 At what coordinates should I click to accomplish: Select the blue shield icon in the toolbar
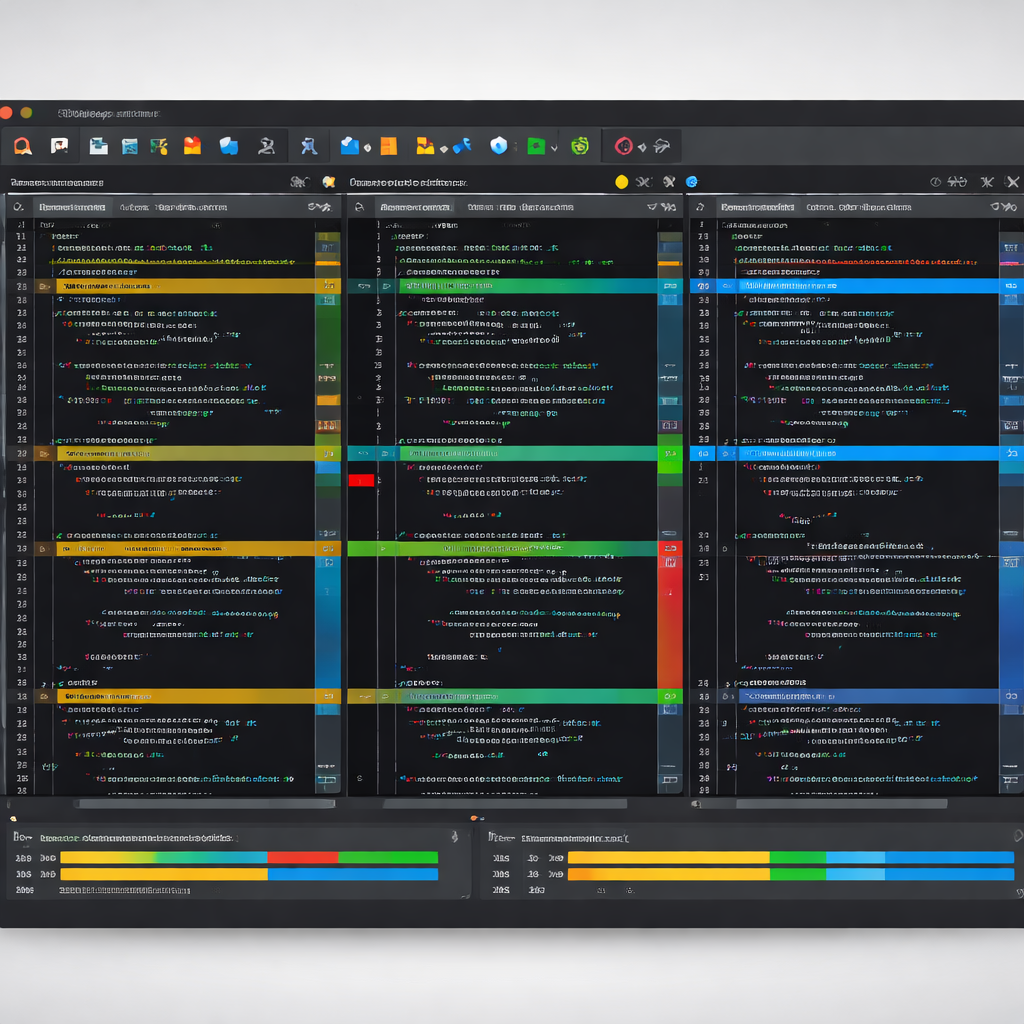pos(499,146)
